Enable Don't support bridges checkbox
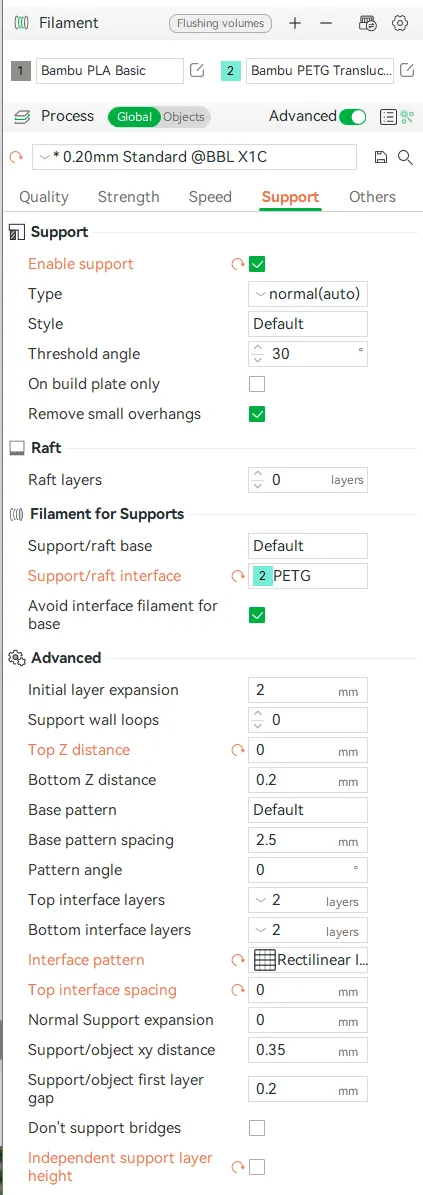 258,1128
